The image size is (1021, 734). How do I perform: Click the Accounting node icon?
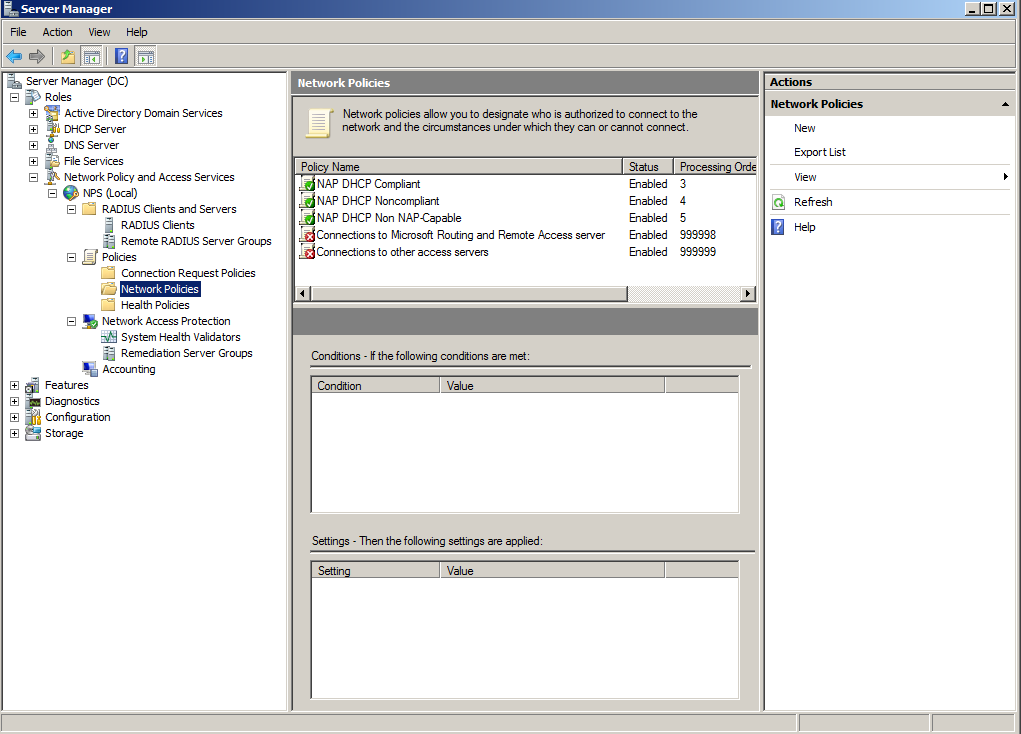tap(90, 369)
